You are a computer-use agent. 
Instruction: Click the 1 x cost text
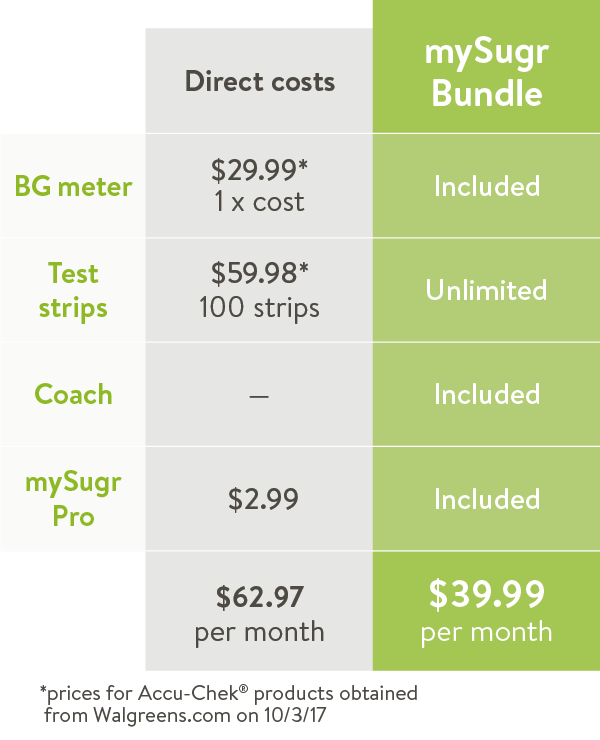pyautogui.click(x=259, y=202)
